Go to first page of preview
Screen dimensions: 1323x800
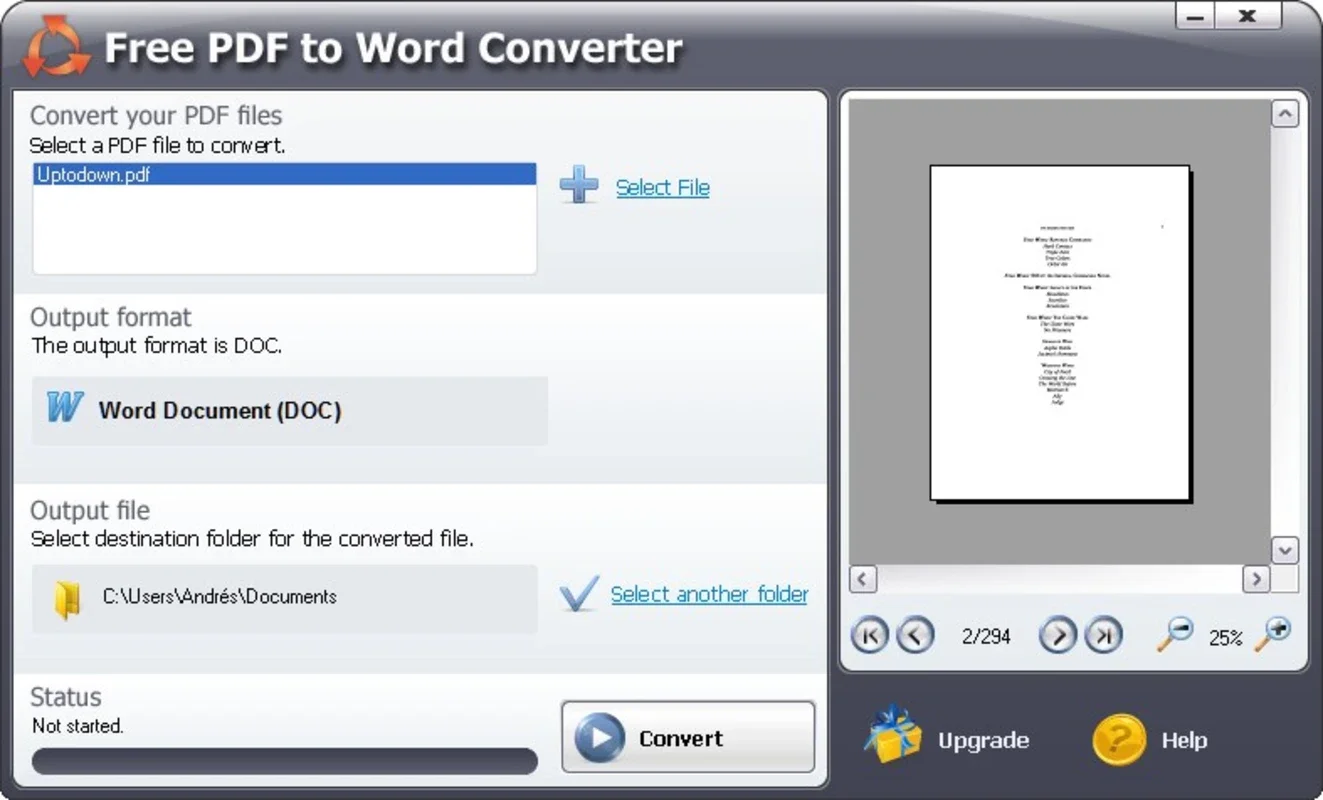click(869, 635)
